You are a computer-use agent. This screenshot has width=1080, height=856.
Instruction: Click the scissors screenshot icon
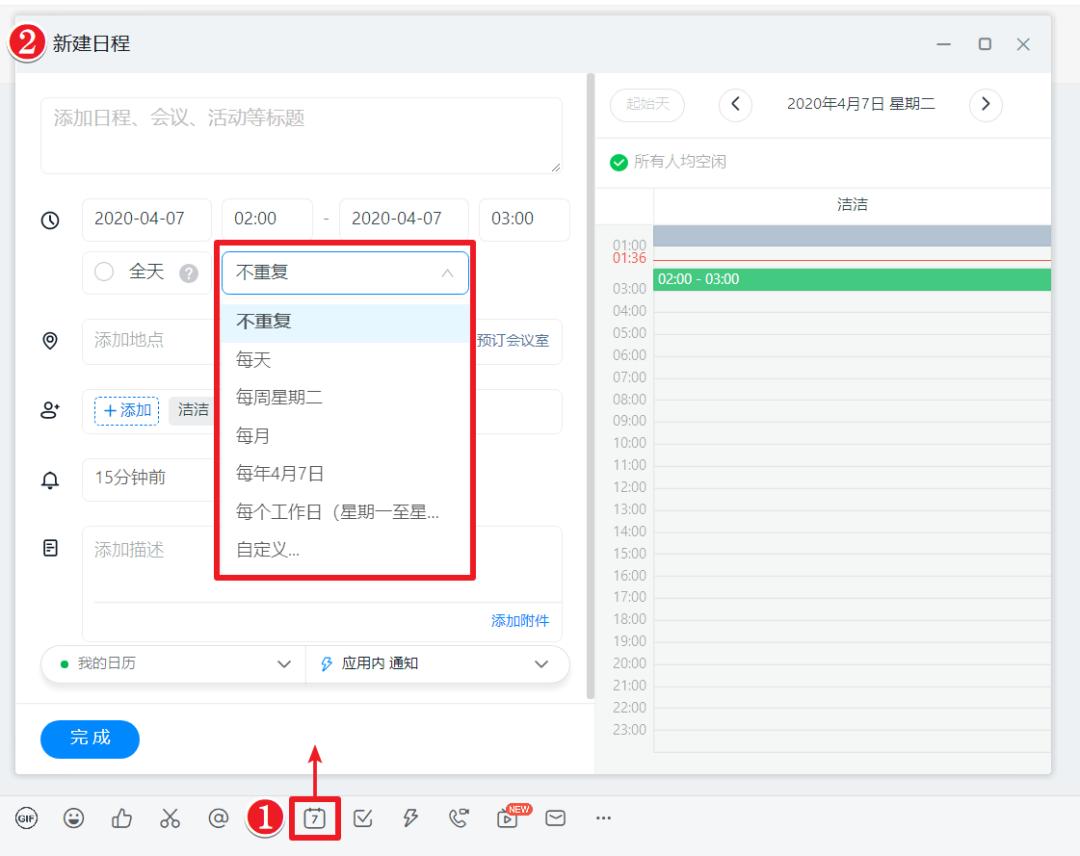169,817
